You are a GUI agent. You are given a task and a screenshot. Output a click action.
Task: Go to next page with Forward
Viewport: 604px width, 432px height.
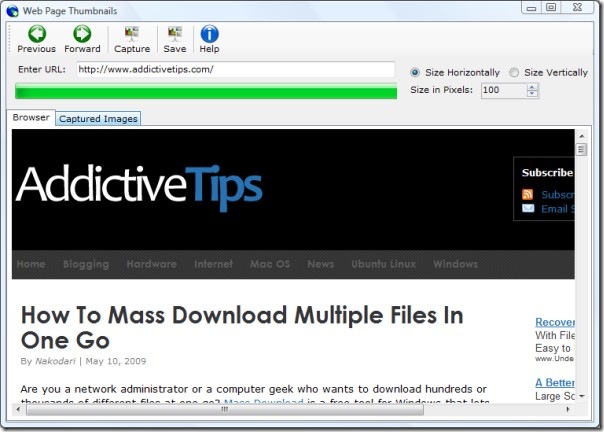[82, 39]
